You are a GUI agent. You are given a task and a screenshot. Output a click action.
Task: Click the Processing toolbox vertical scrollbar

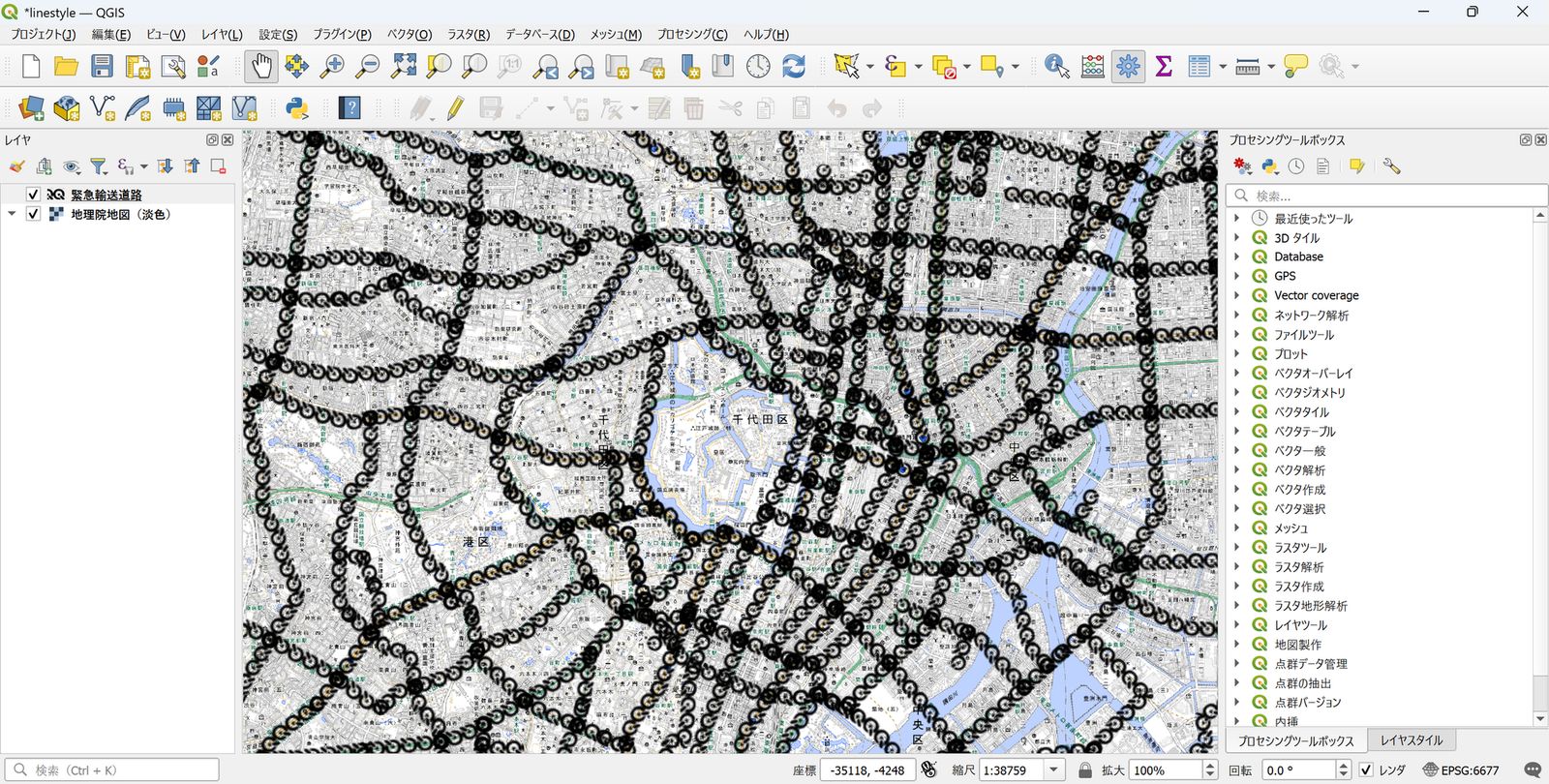1539,468
